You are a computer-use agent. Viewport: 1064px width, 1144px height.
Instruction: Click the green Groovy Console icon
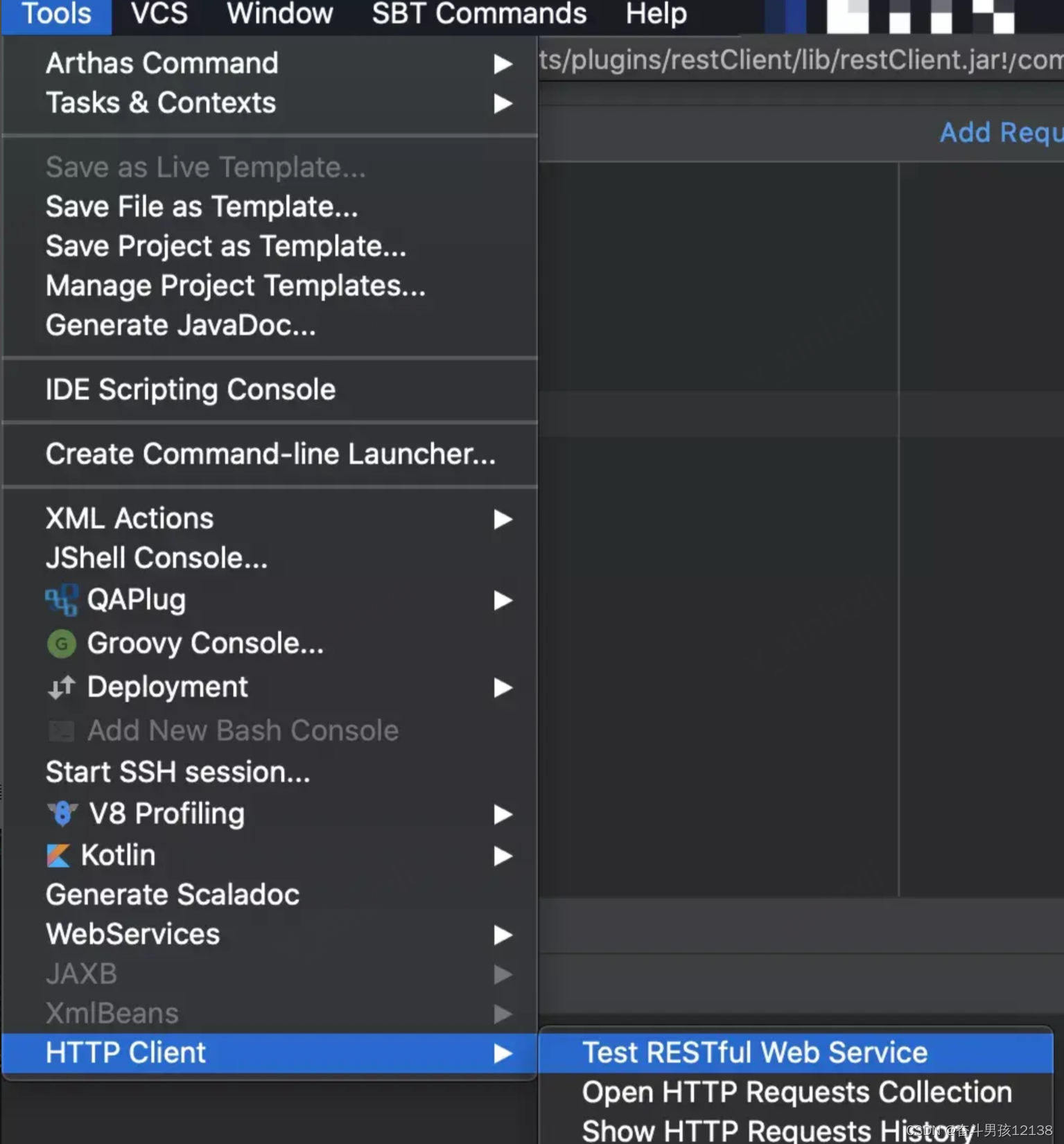coord(61,644)
